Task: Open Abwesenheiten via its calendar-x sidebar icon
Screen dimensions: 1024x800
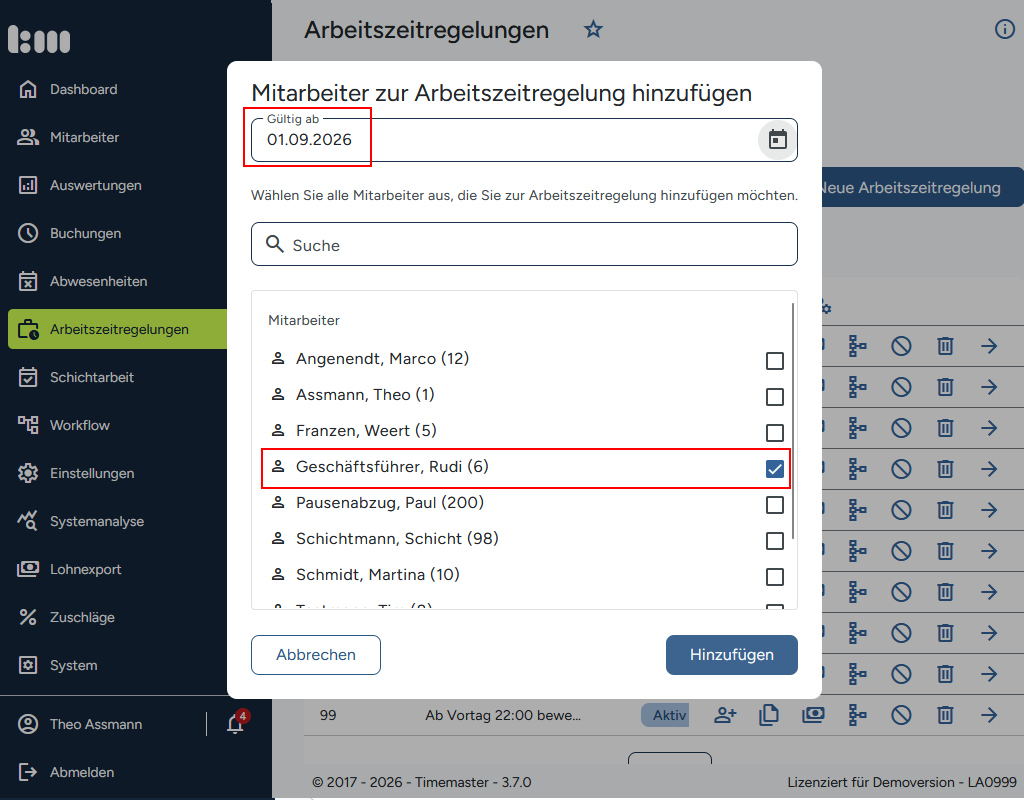Action: pos(27,281)
